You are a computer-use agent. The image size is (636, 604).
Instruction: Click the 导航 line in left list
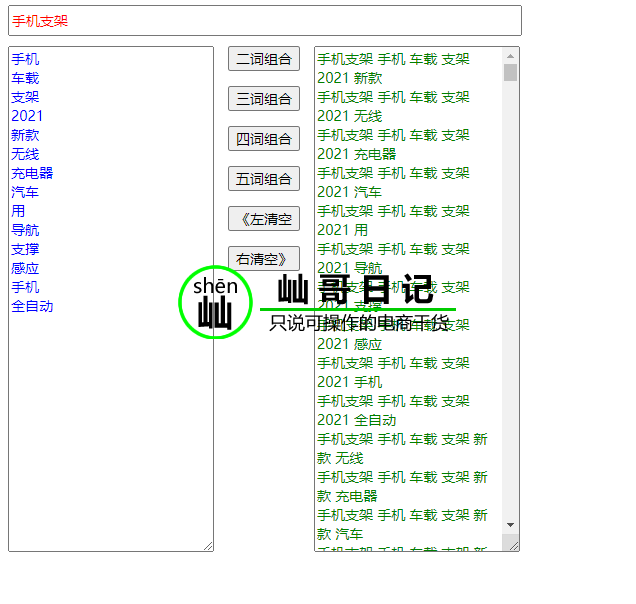click(25, 230)
